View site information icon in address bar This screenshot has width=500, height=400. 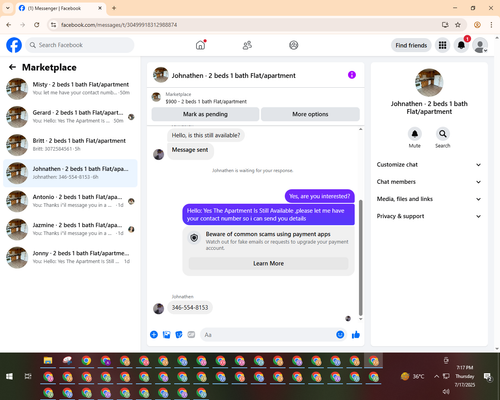53,25
